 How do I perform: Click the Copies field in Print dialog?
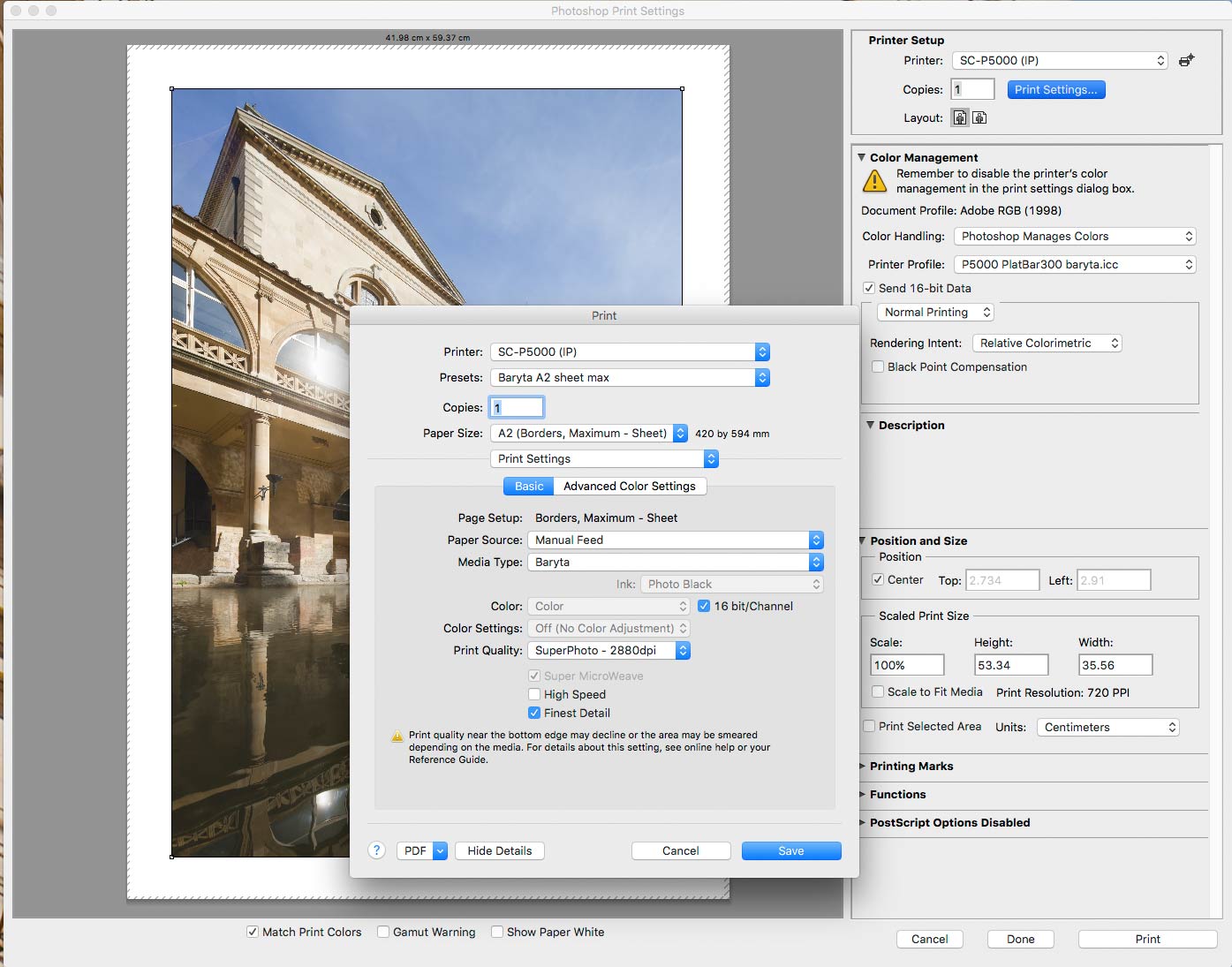pos(518,407)
